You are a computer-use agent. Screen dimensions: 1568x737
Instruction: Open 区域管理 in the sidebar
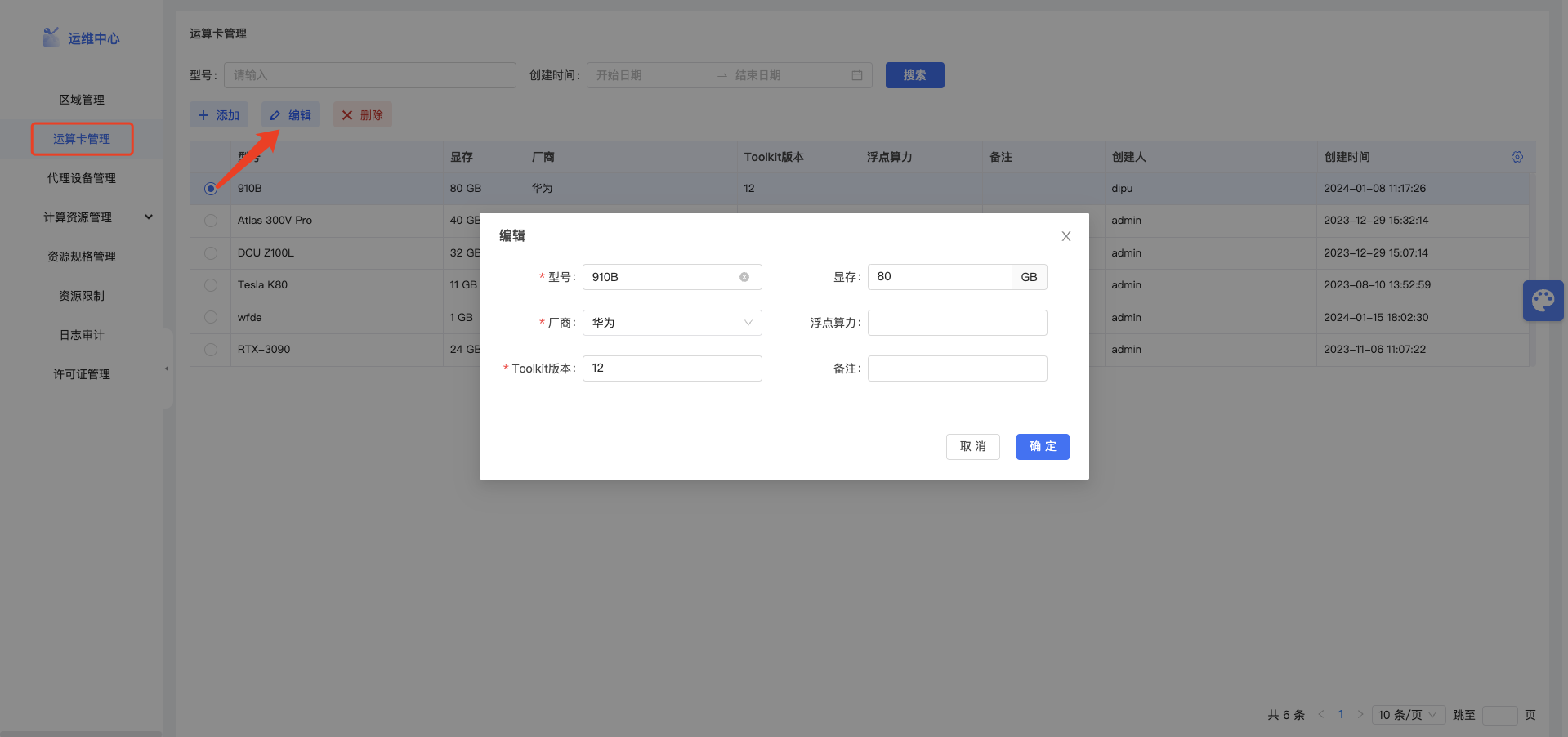82,100
